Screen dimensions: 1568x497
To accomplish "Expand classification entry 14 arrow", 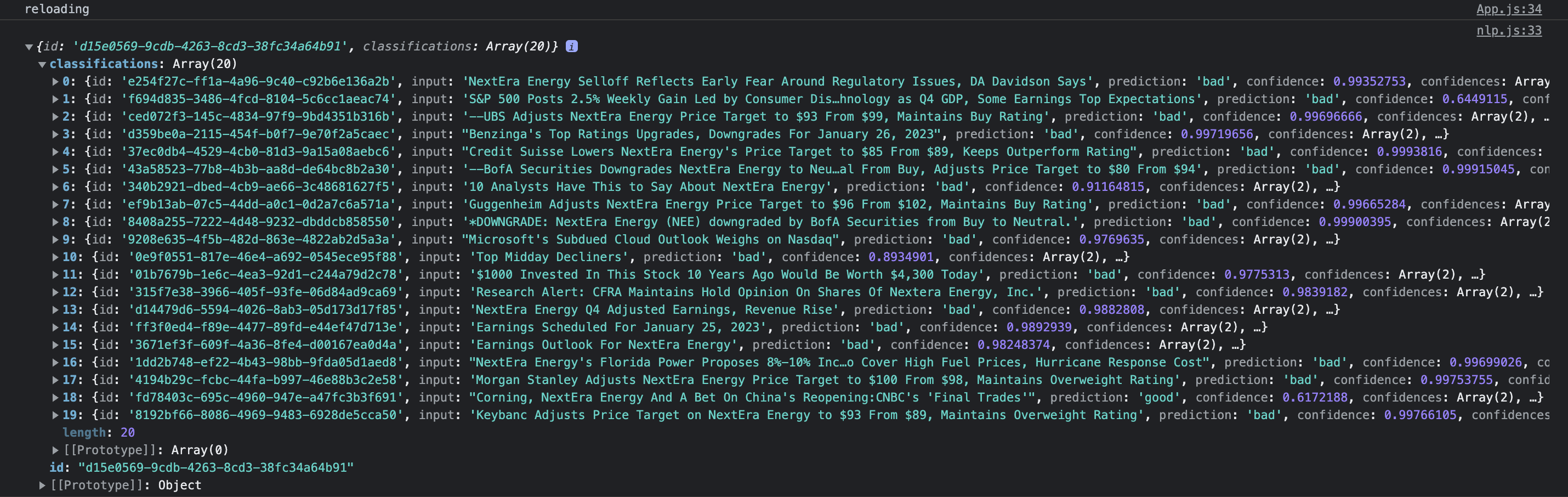I will [x=55, y=327].
